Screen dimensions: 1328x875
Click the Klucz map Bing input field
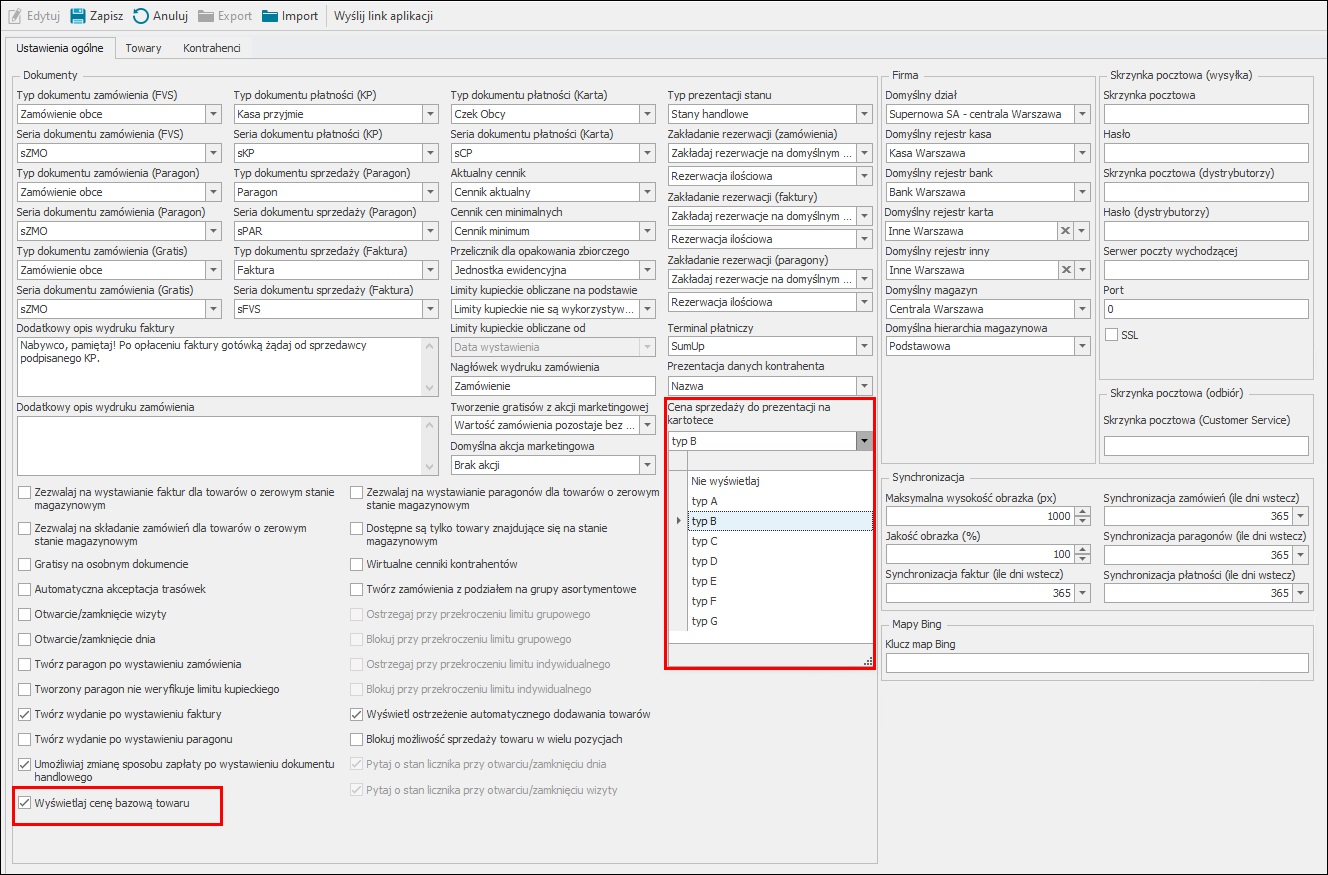click(1097, 663)
